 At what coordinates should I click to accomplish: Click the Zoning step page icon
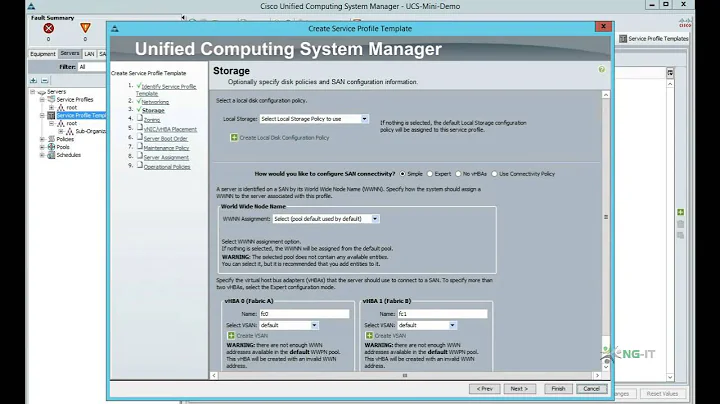(140, 118)
